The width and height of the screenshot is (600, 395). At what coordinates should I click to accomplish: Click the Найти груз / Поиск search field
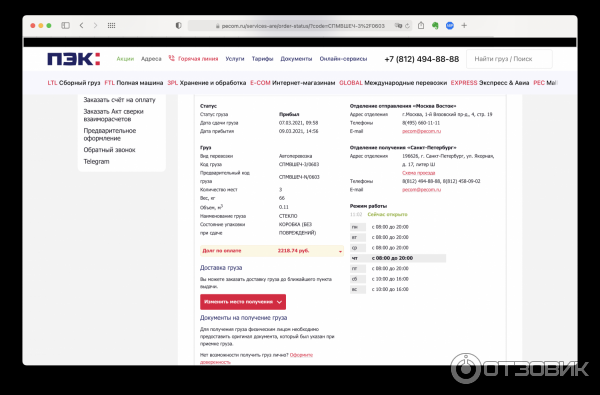point(509,59)
